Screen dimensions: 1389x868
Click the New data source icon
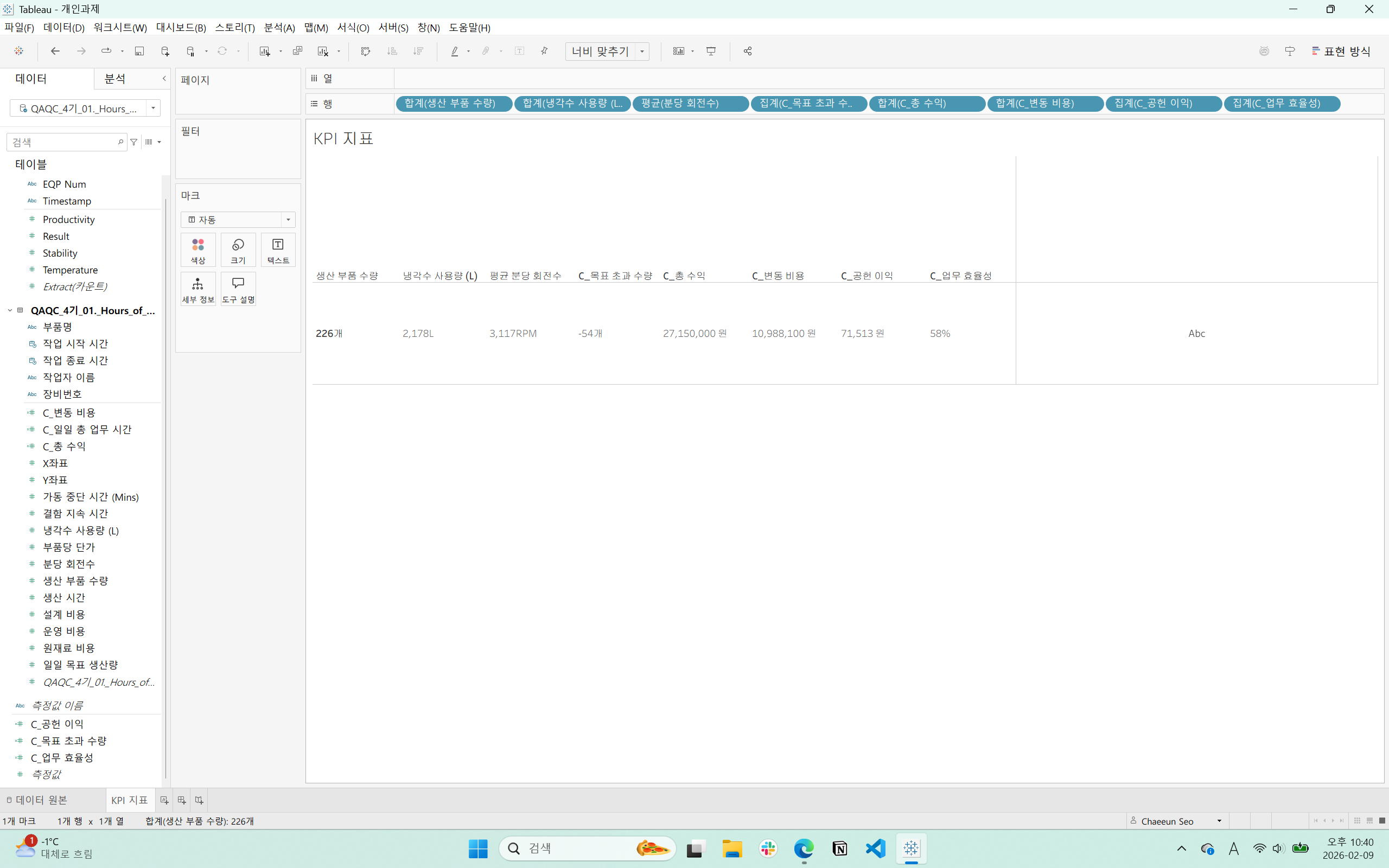[165, 51]
